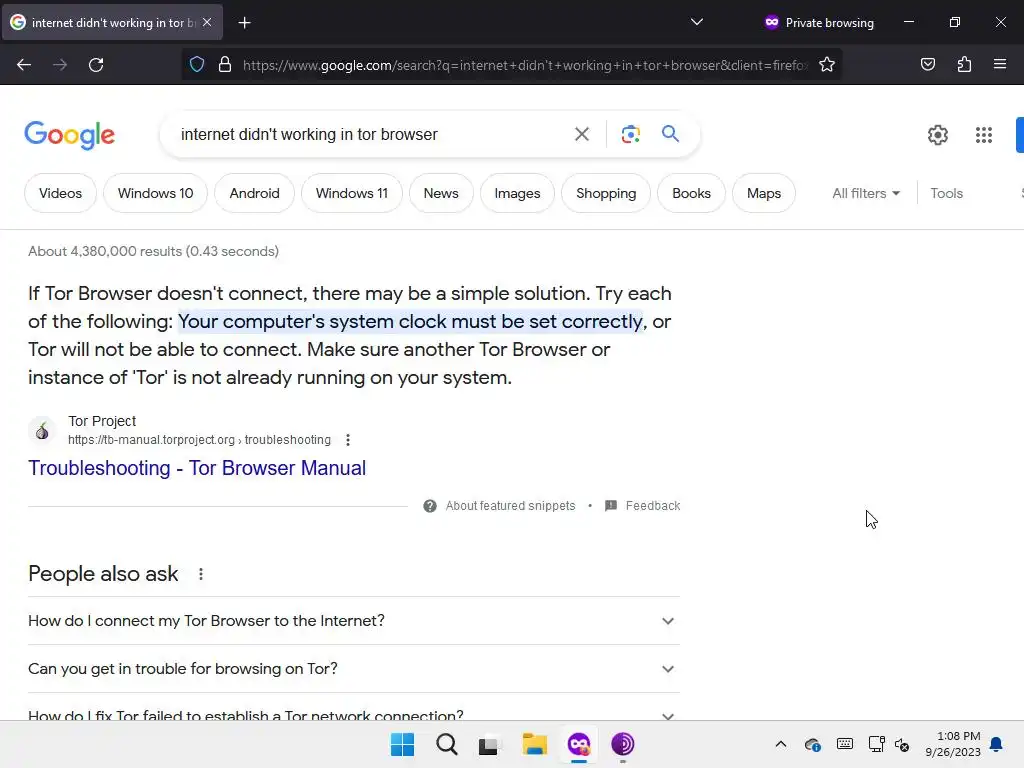Image resolution: width=1024 pixels, height=768 pixels.
Task: Switch to Books results
Action: pos(691,193)
